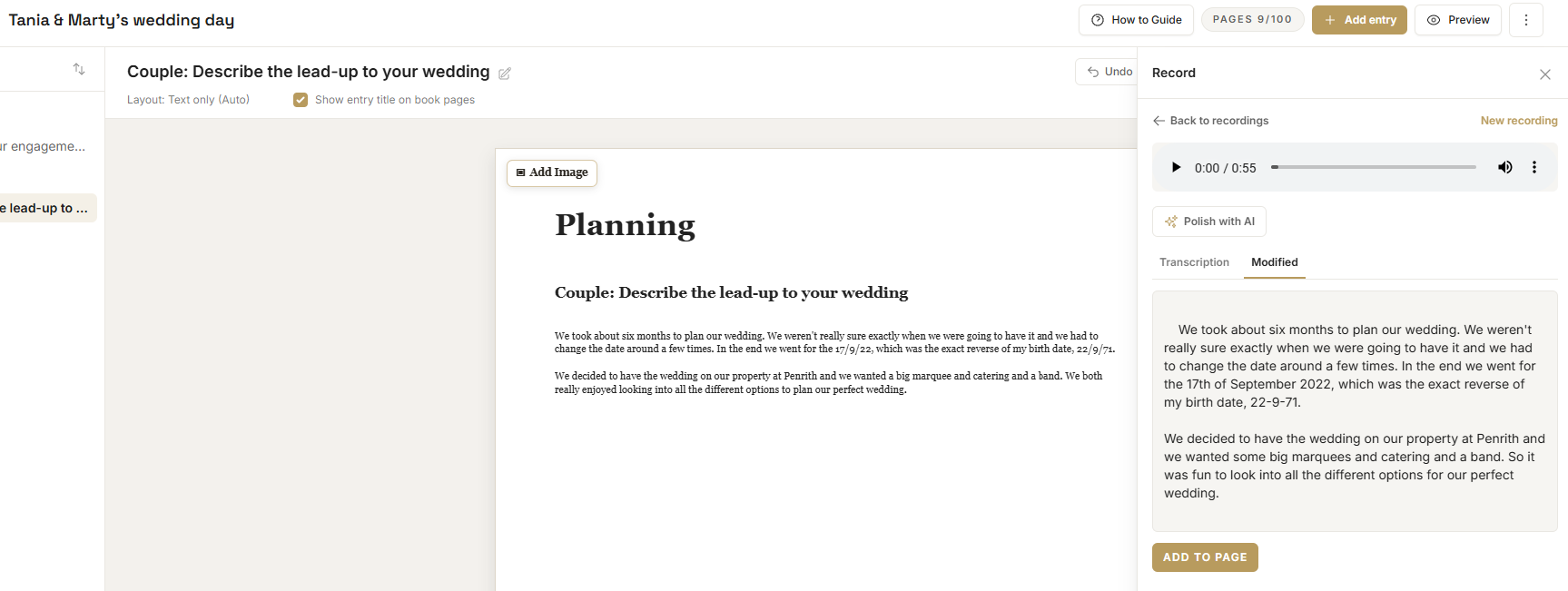This screenshot has width=1568, height=591.
Task: Click the Polish with AI button
Action: pos(1209,222)
